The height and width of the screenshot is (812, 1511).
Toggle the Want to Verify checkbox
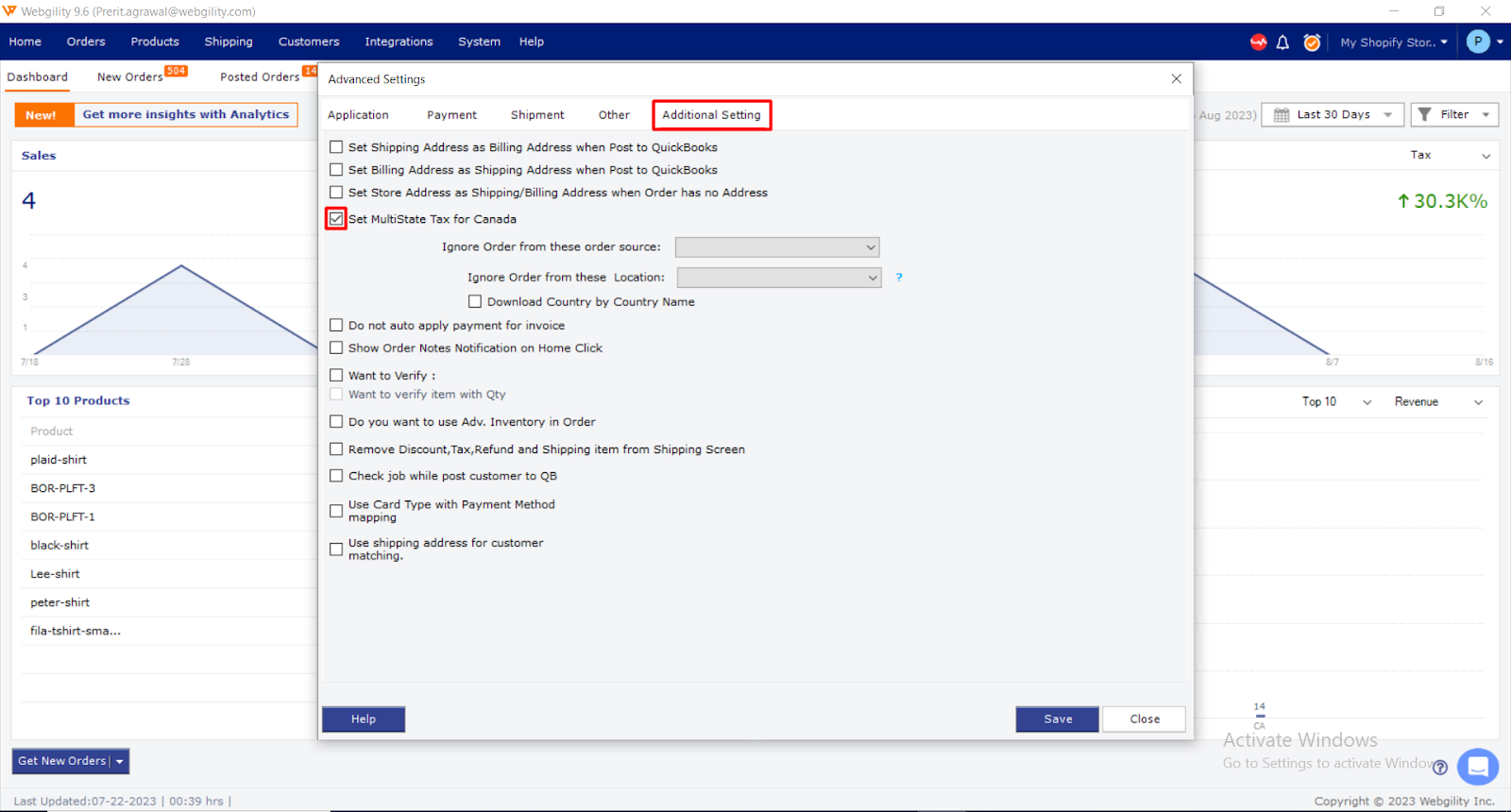tap(336, 375)
